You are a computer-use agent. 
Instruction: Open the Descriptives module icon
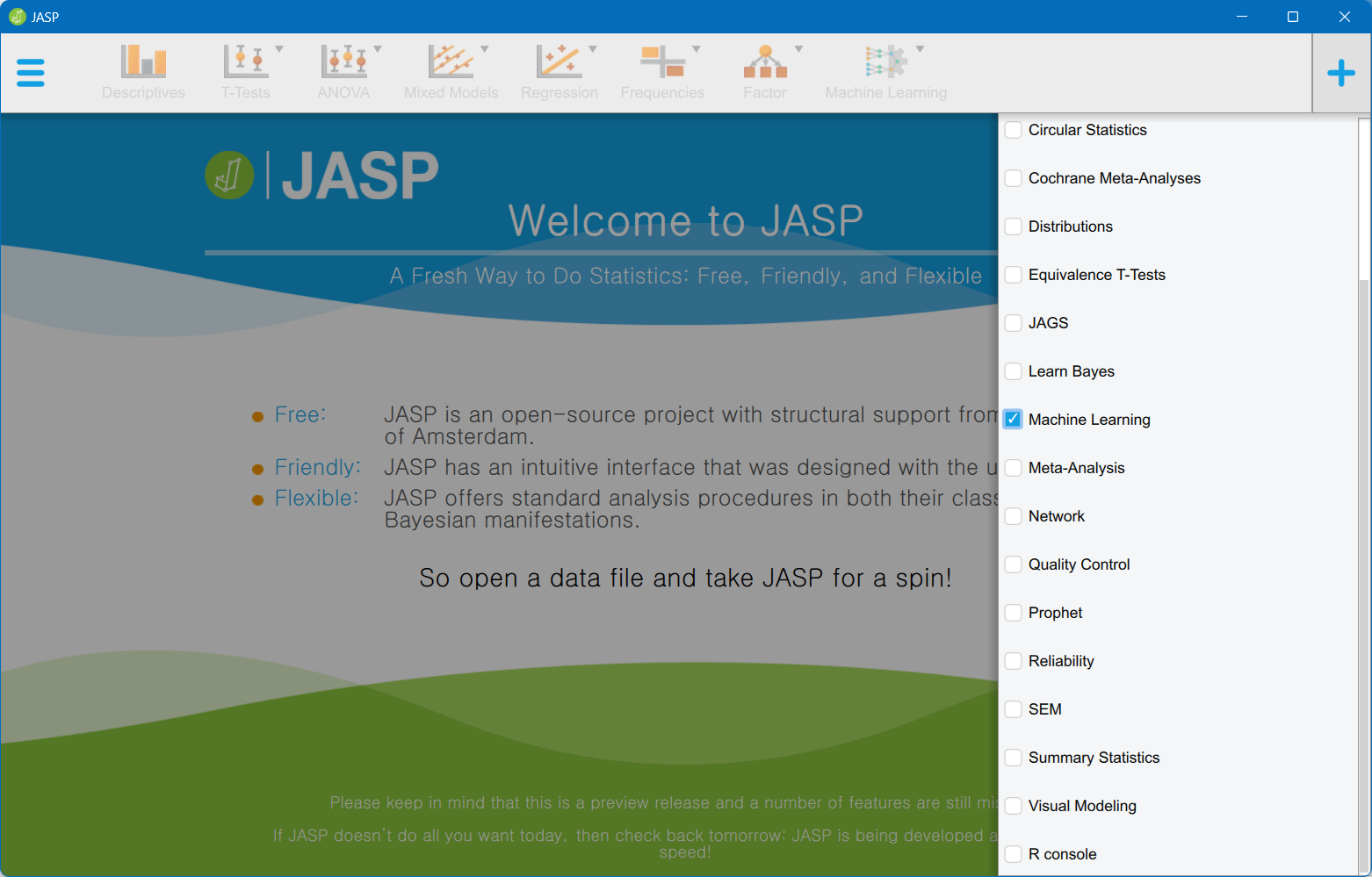tap(143, 61)
